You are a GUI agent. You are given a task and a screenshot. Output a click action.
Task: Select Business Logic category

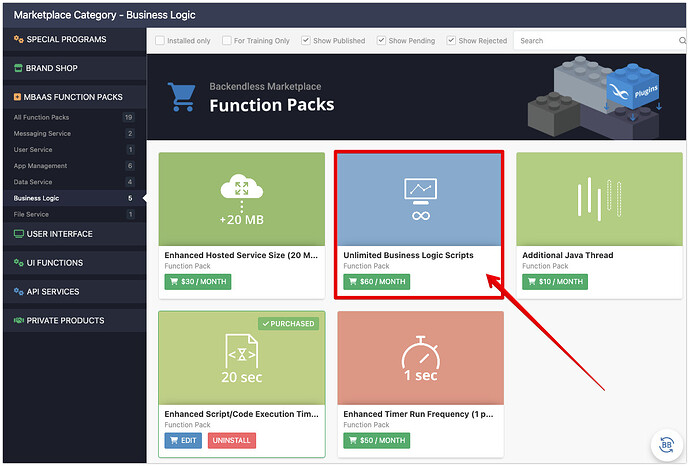tap(74, 198)
